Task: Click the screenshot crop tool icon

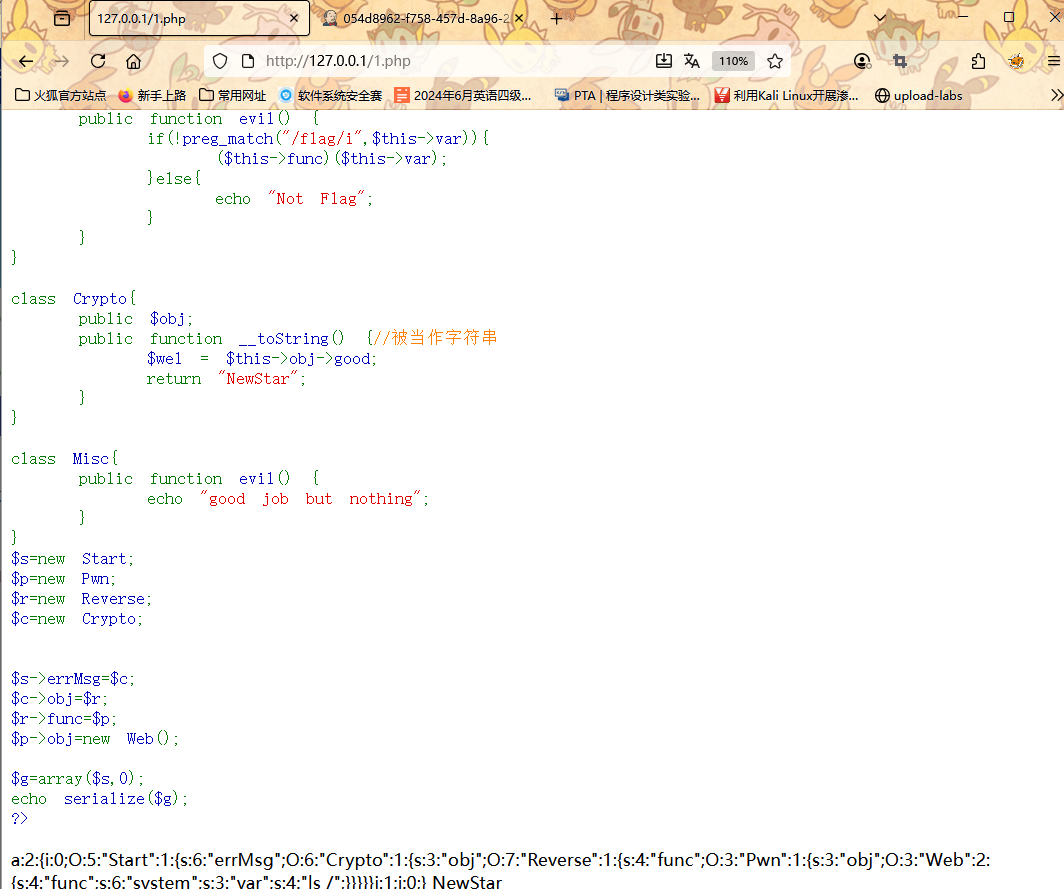Action: click(x=899, y=61)
